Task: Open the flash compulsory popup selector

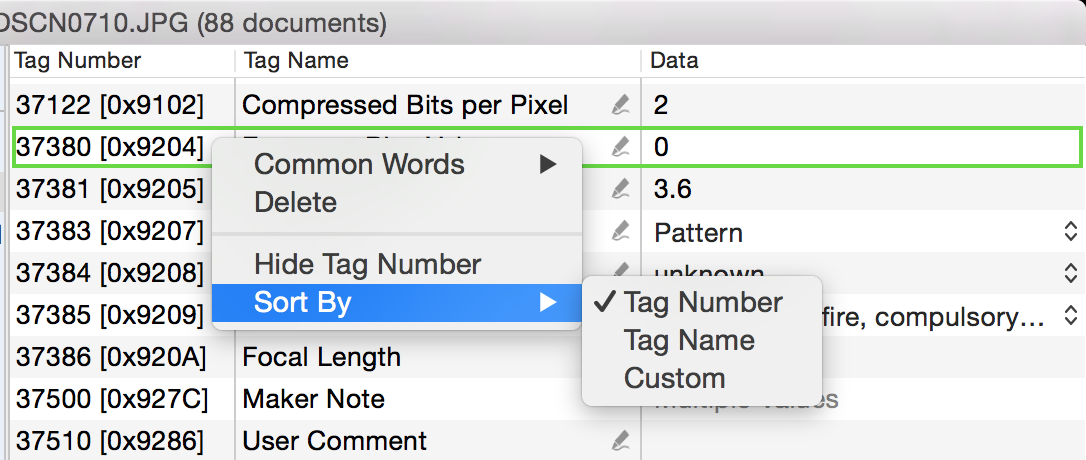Action: coord(1071,317)
